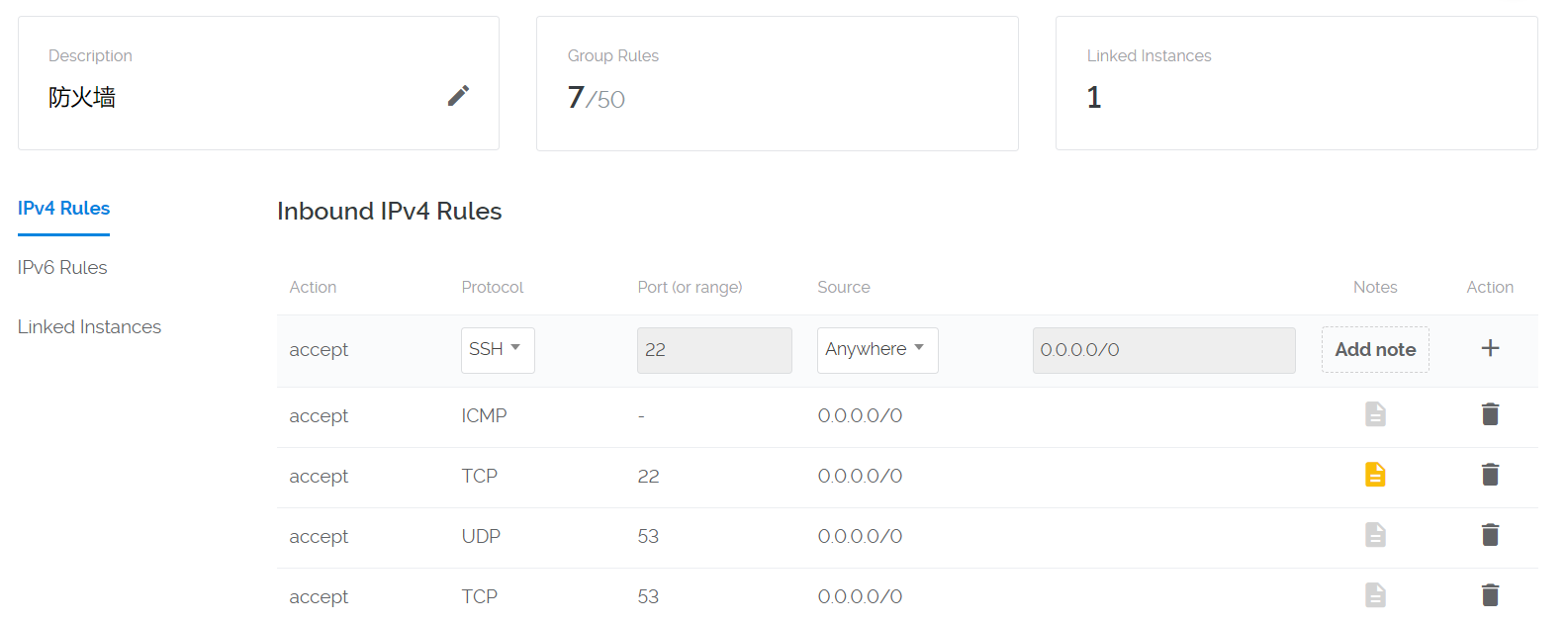Delete the TCP port 53 rule

[x=1490, y=595]
